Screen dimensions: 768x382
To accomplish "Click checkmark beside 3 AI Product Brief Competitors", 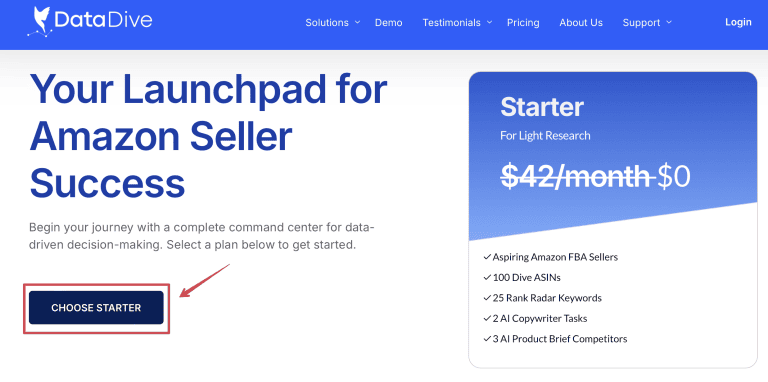I will pyautogui.click(x=487, y=338).
